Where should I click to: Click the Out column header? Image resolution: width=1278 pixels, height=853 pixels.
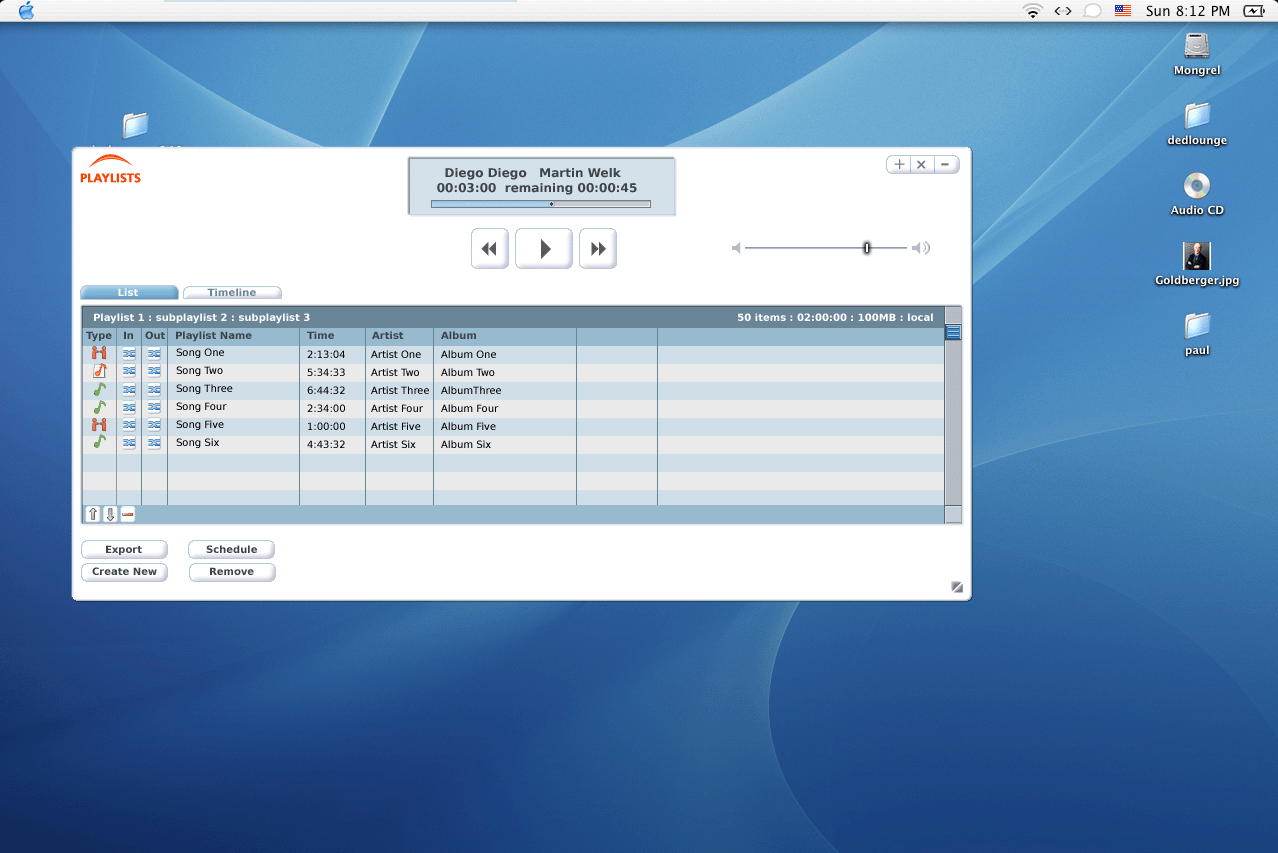155,336
